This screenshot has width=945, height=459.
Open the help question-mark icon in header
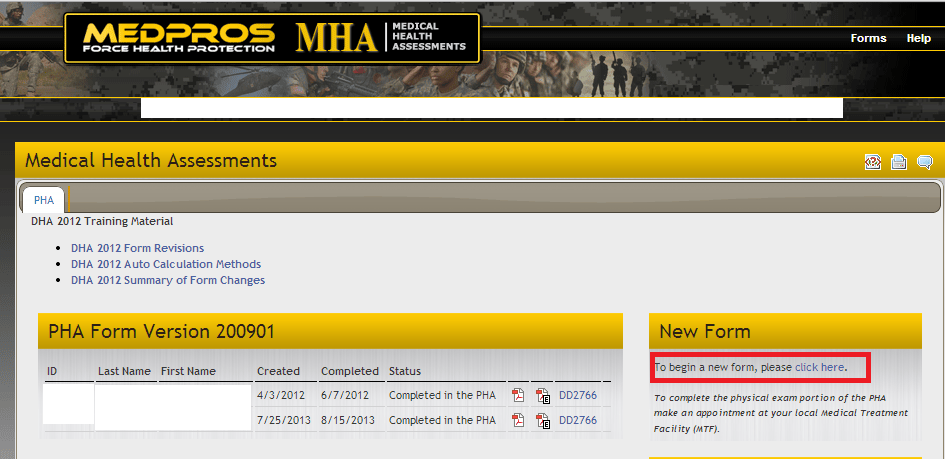pyautogui.click(x=873, y=162)
